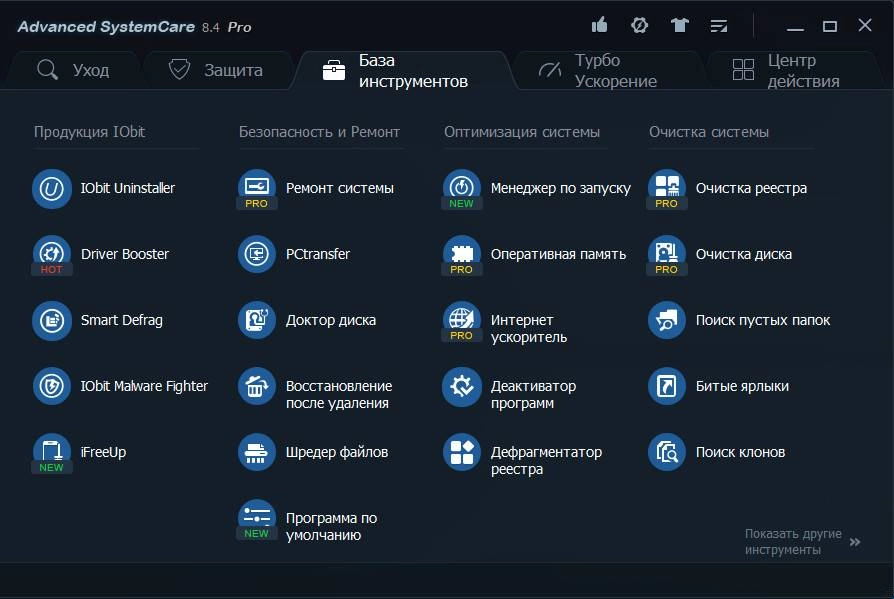Expand more tools with double-chevron arrow

click(x=855, y=542)
